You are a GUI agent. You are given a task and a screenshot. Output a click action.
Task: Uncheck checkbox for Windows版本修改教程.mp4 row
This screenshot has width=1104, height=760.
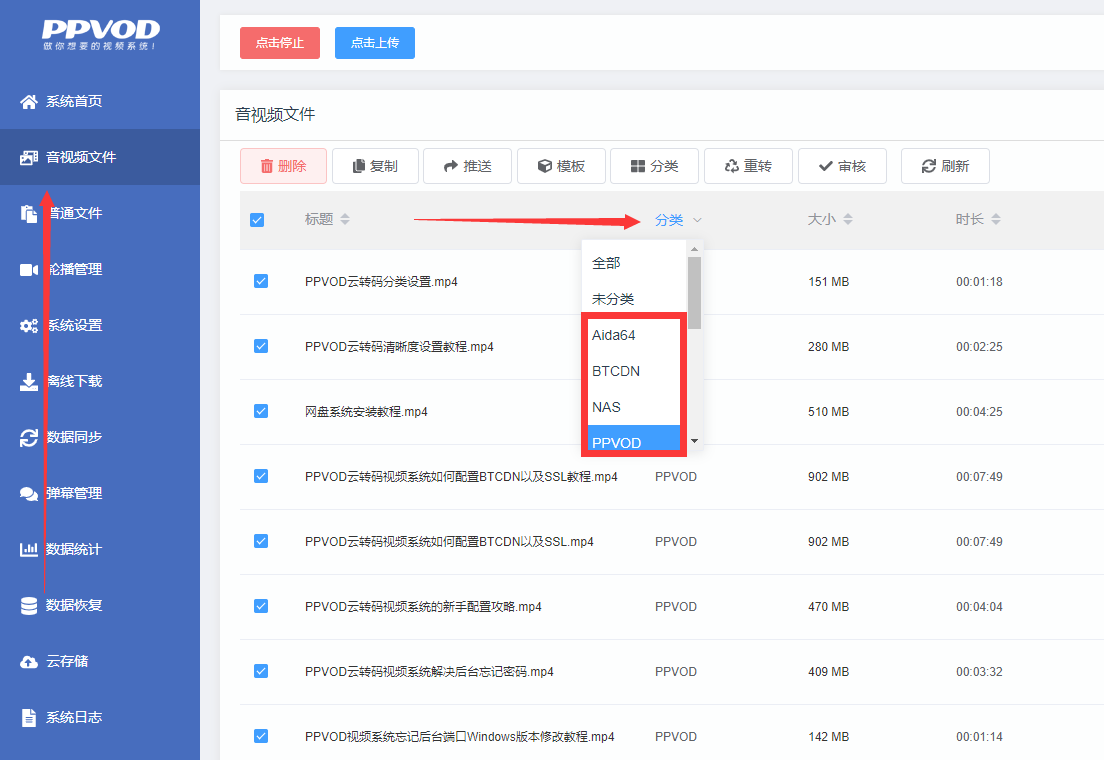point(261,737)
